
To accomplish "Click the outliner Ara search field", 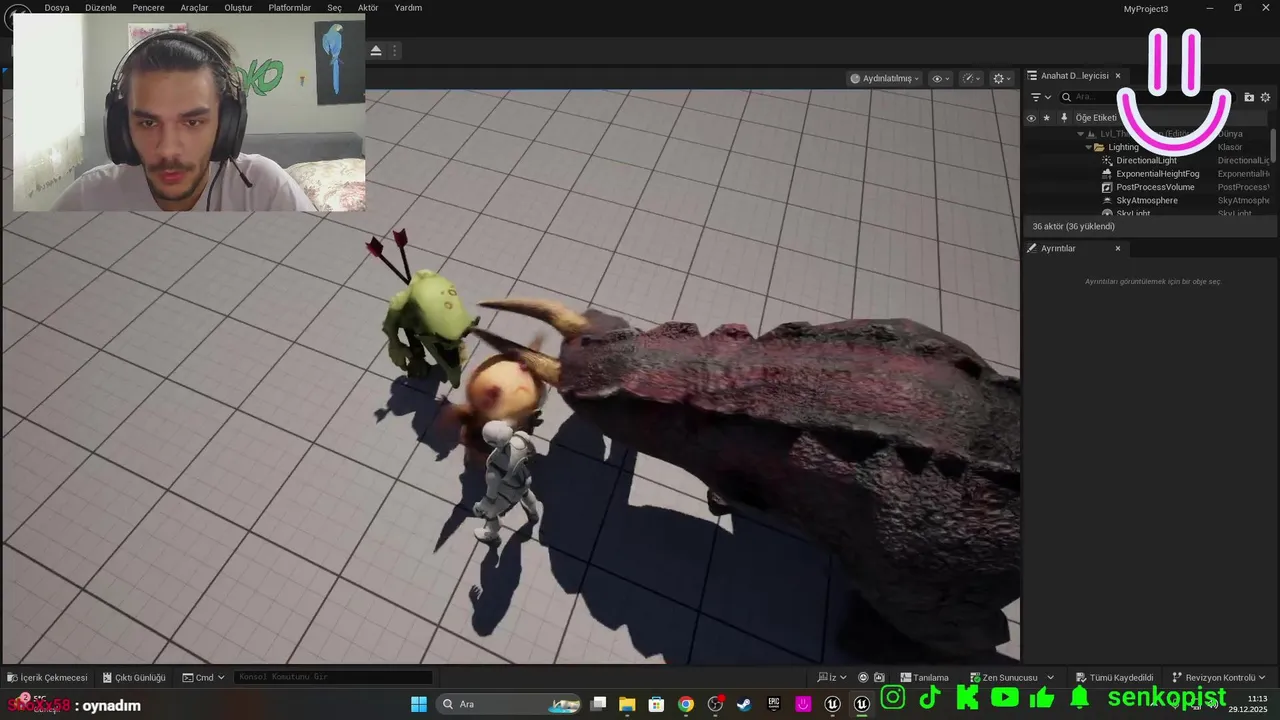I will pos(1148,97).
